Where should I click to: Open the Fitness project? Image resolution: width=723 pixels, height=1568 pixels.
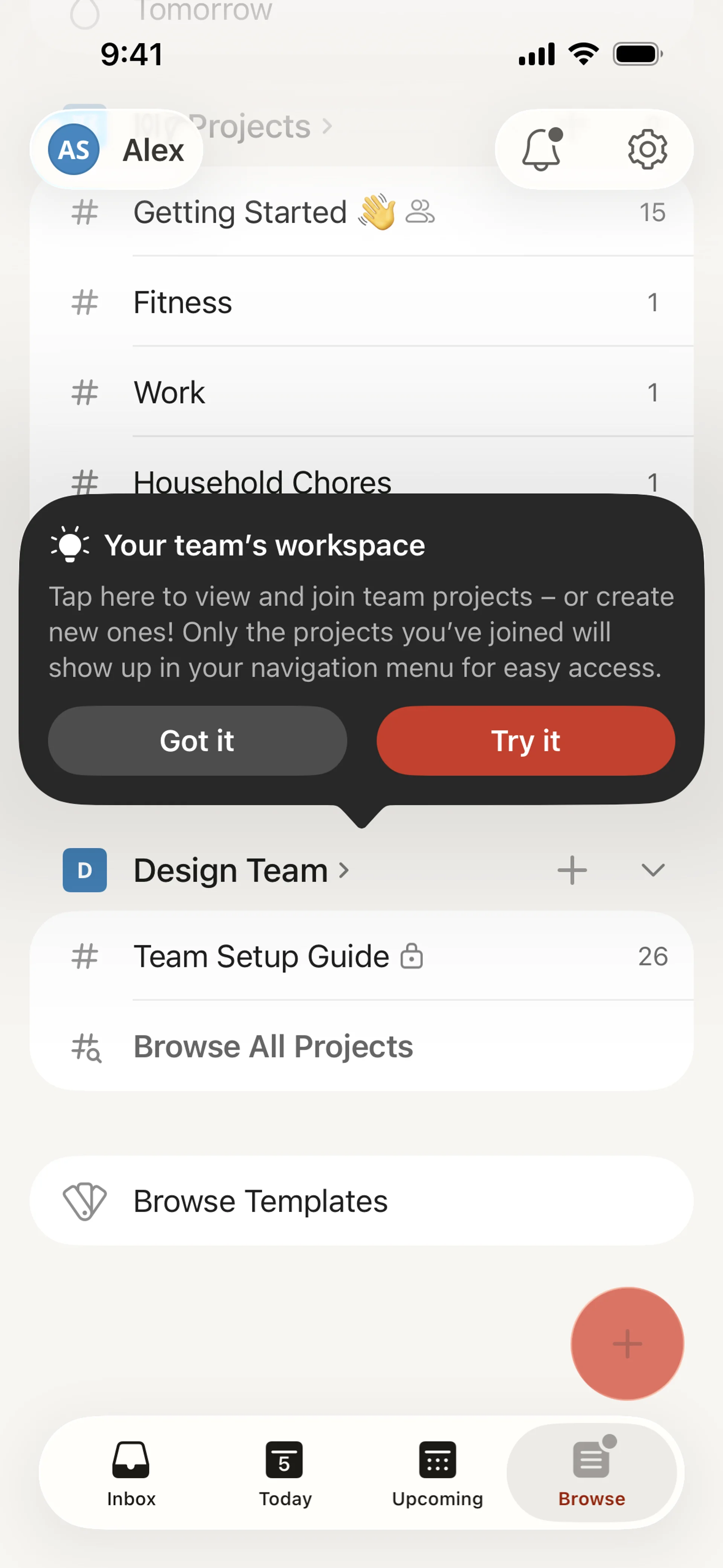point(183,303)
